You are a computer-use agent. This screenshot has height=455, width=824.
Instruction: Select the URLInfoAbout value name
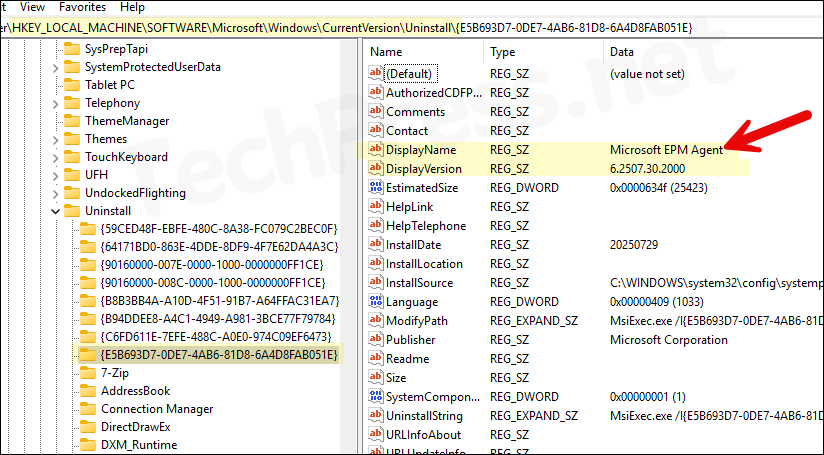coord(423,435)
